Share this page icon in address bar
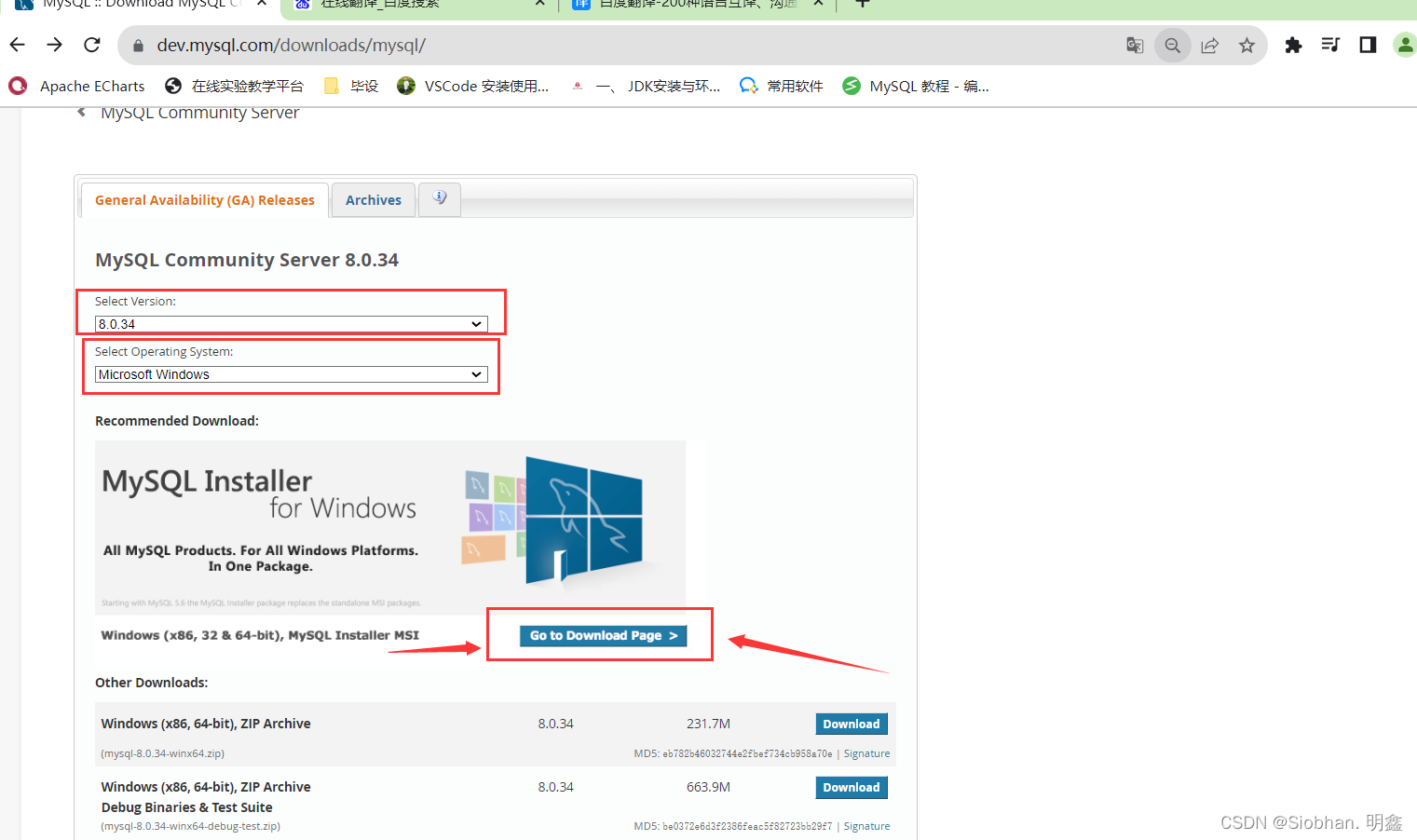The image size is (1417, 840). tap(1209, 45)
